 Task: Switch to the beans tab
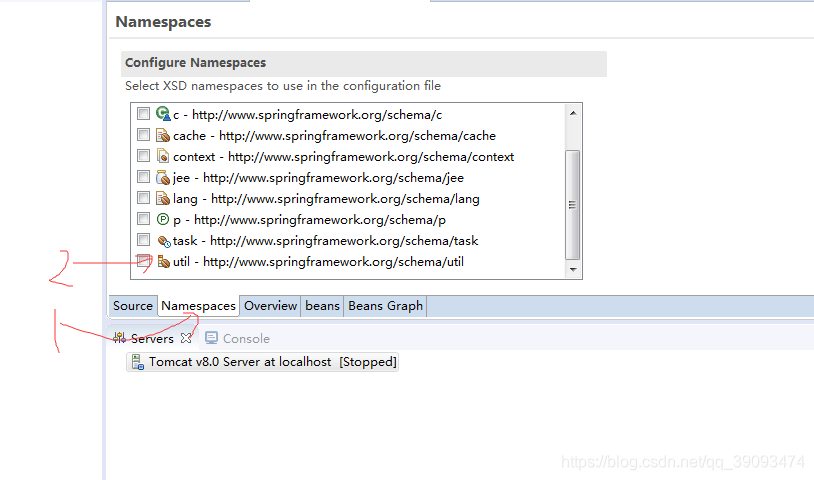(x=322, y=306)
